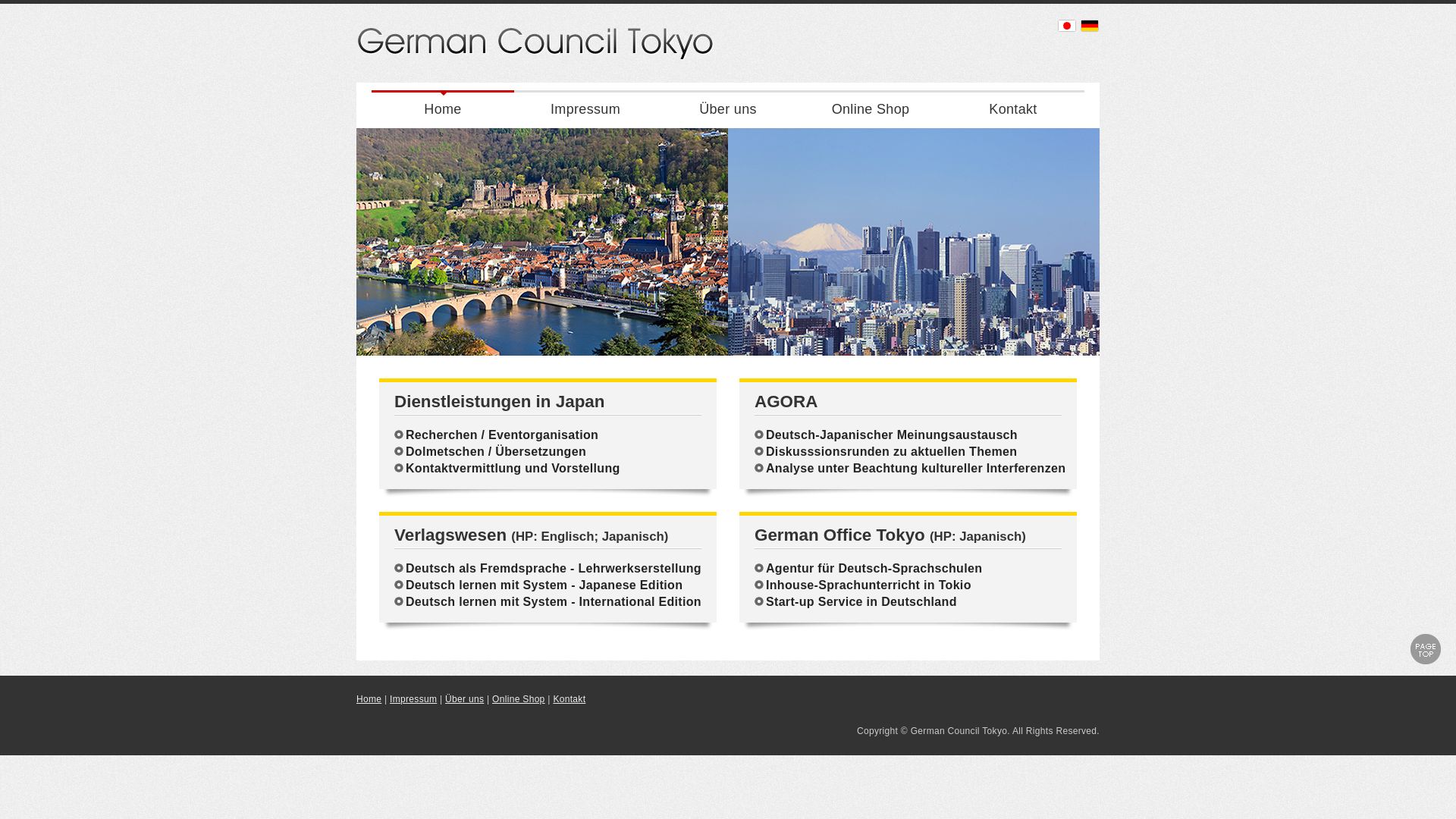
Task: Open the German Office Tokyo heading
Action: pyautogui.click(x=839, y=535)
